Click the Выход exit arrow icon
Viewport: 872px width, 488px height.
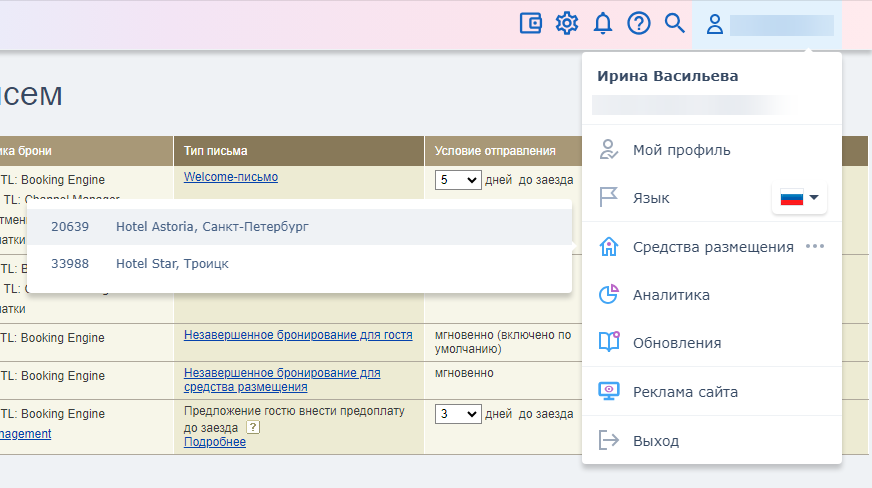click(x=608, y=440)
